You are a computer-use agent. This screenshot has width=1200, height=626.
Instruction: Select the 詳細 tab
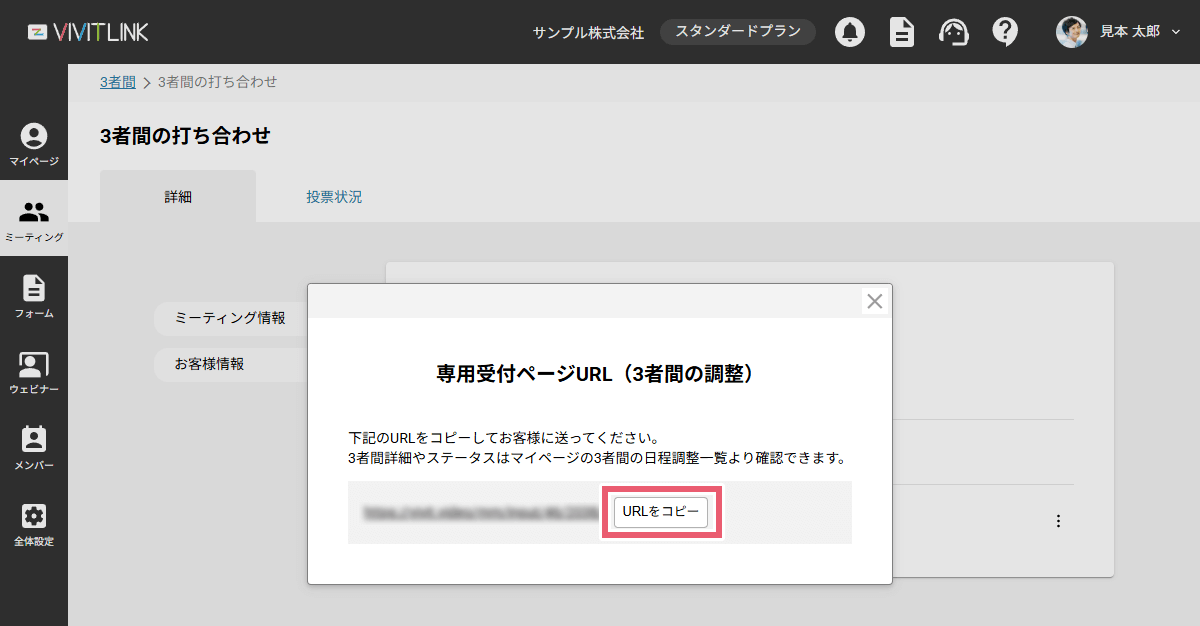click(x=178, y=197)
